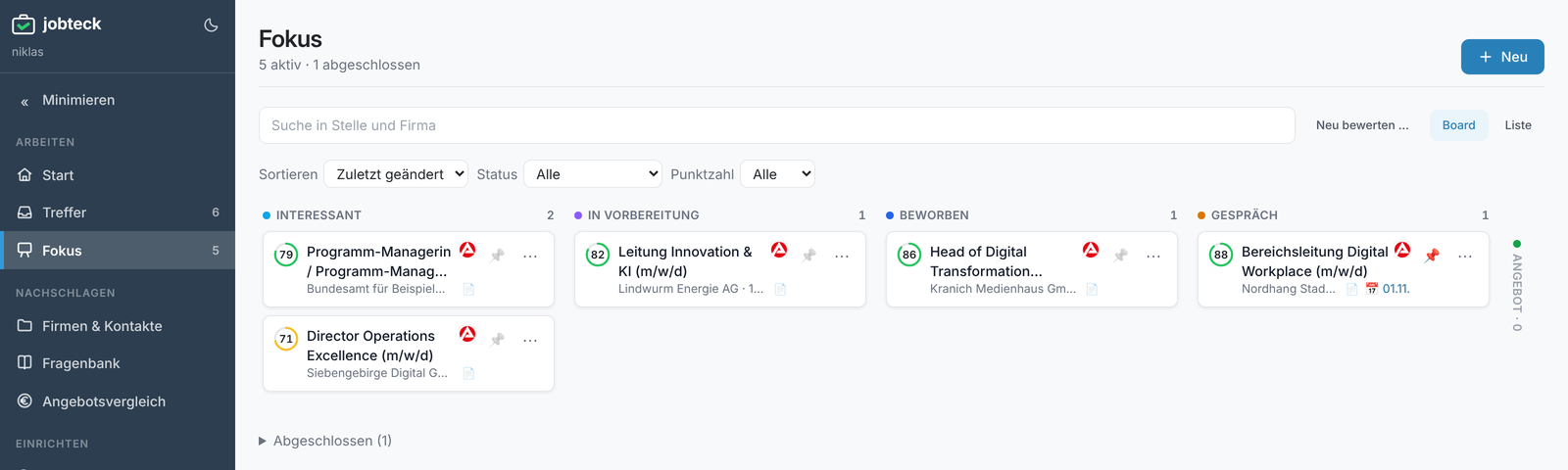Click the jobteck briefcase logo

pyautogui.click(x=24, y=24)
